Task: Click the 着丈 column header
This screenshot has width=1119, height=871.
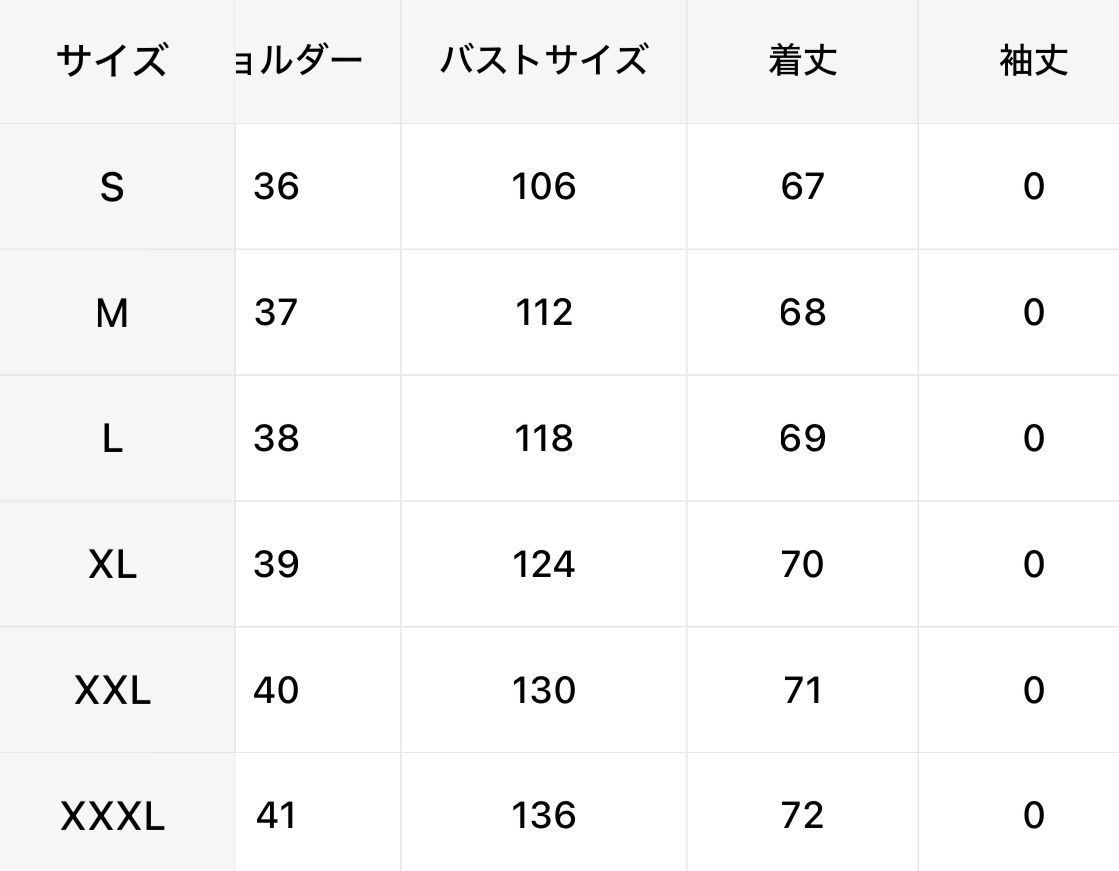Action: [802, 62]
